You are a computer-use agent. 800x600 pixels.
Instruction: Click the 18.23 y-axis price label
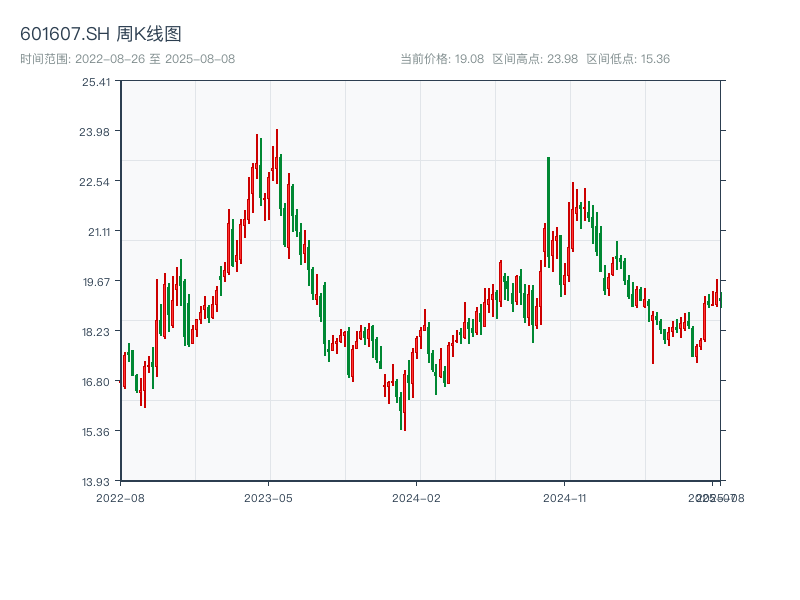[x=96, y=332]
